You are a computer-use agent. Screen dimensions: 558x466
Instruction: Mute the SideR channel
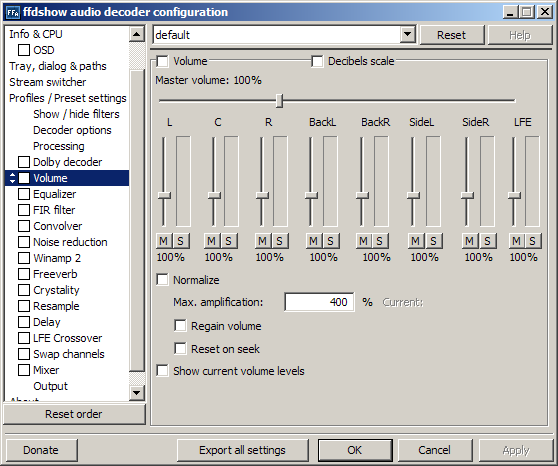[470, 241]
